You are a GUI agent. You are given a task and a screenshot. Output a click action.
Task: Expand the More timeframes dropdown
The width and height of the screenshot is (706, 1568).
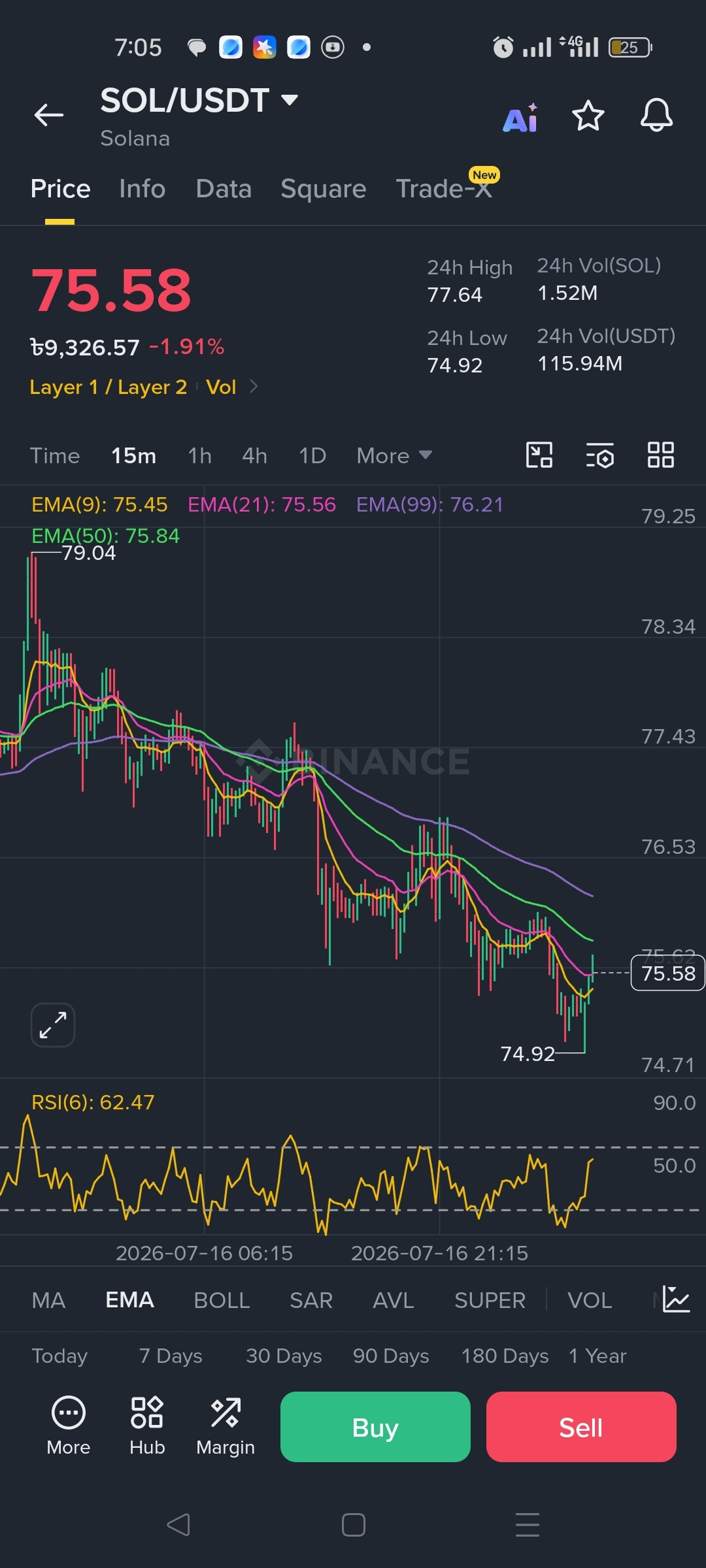click(x=394, y=455)
